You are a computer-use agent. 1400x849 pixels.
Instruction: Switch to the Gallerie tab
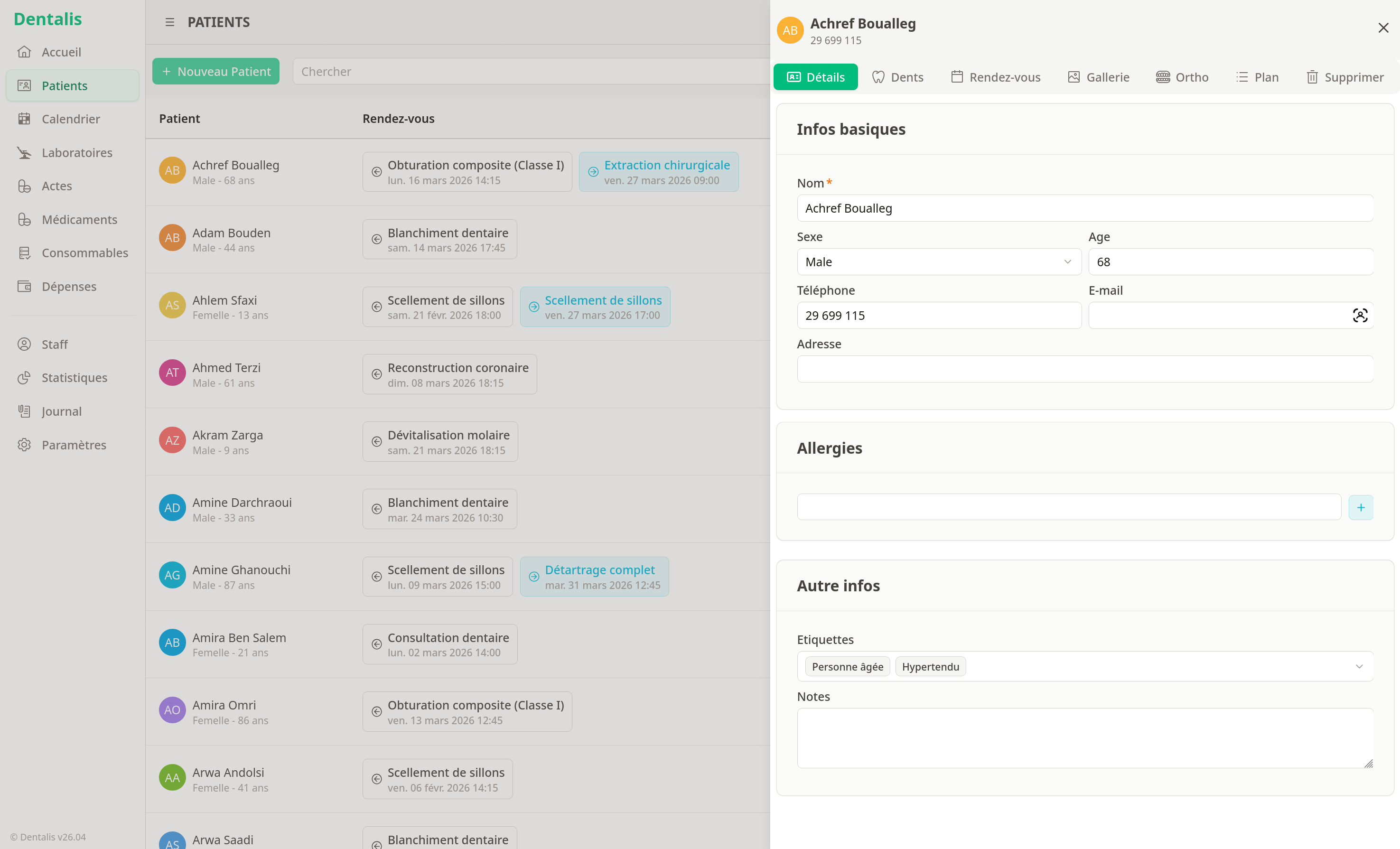pos(1098,77)
